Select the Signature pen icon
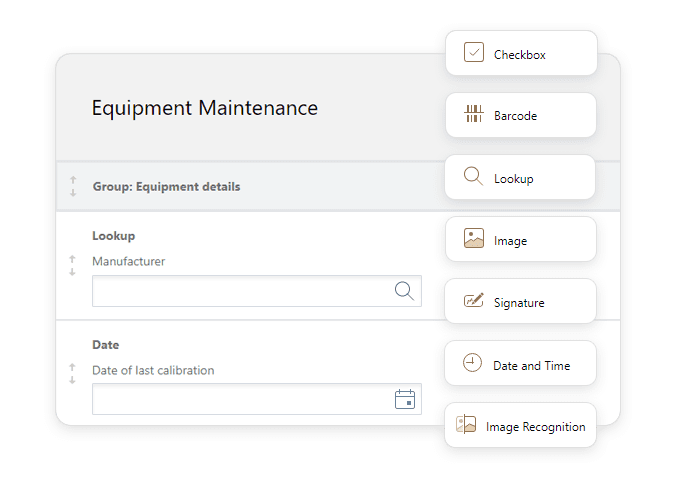Screen dimensions: 675x500 [474, 300]
